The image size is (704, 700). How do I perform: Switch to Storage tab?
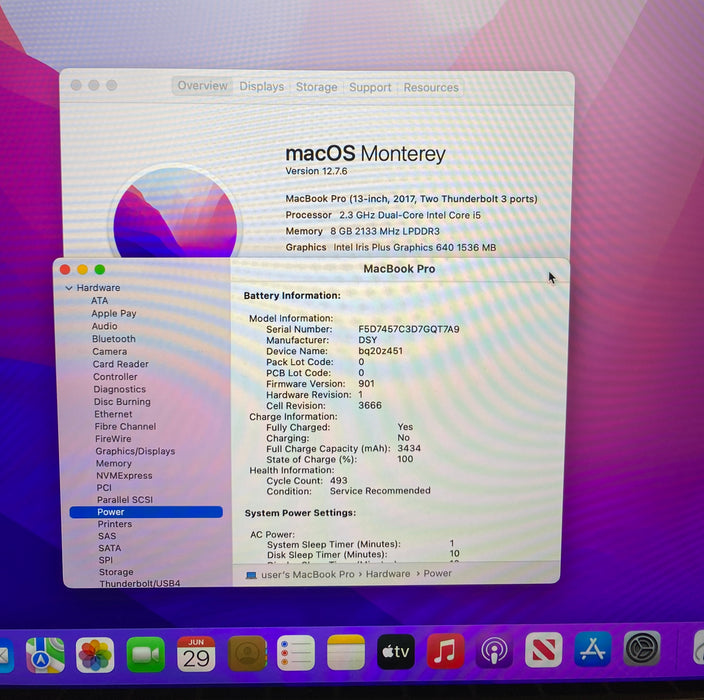click(317, 87)
